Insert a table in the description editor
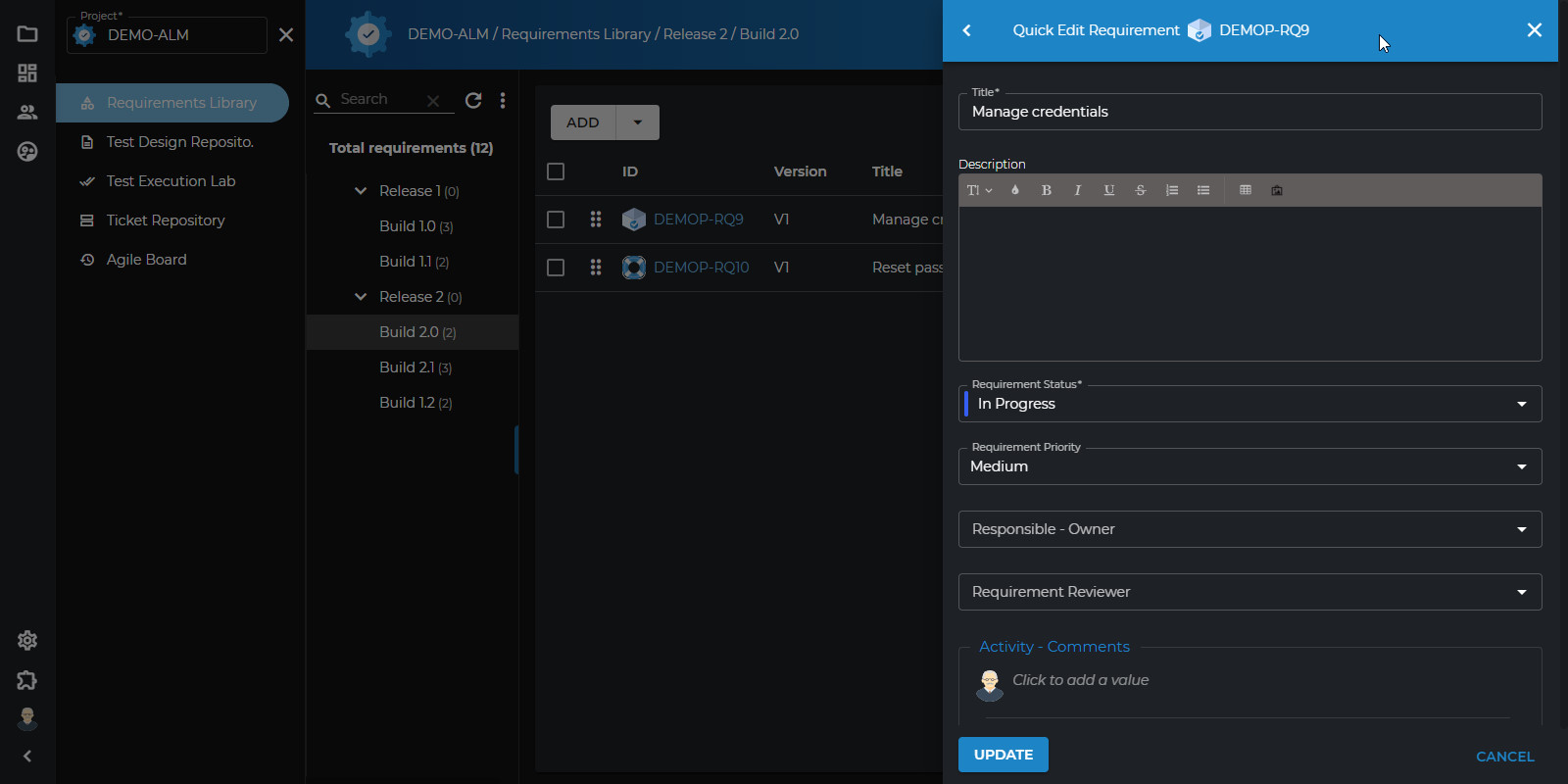Image resolution: width=1568 pixels, height=784 pixels. [x=1246, y=190]
